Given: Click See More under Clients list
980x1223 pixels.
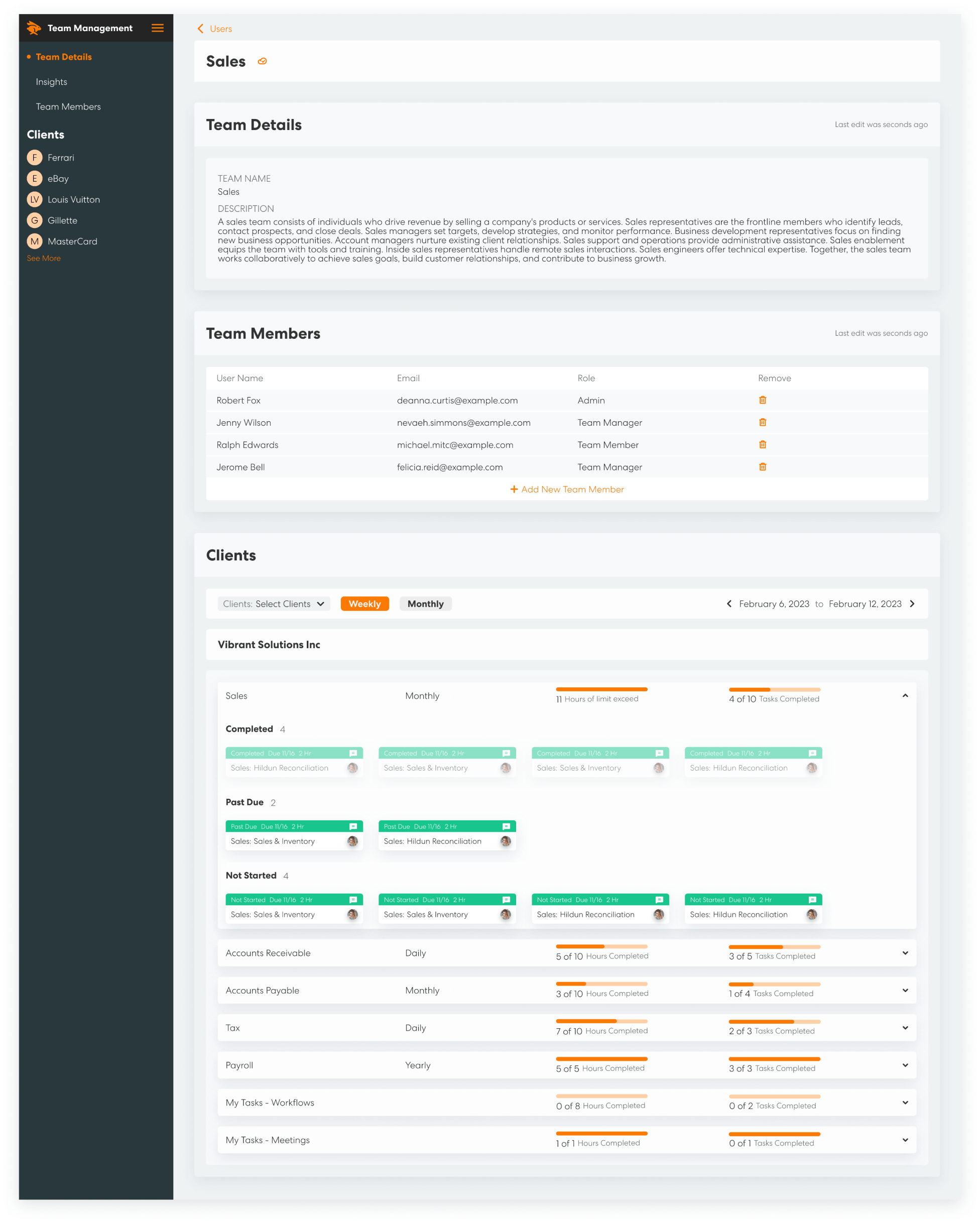Looking at the screenshot, I should pos(44,258).
